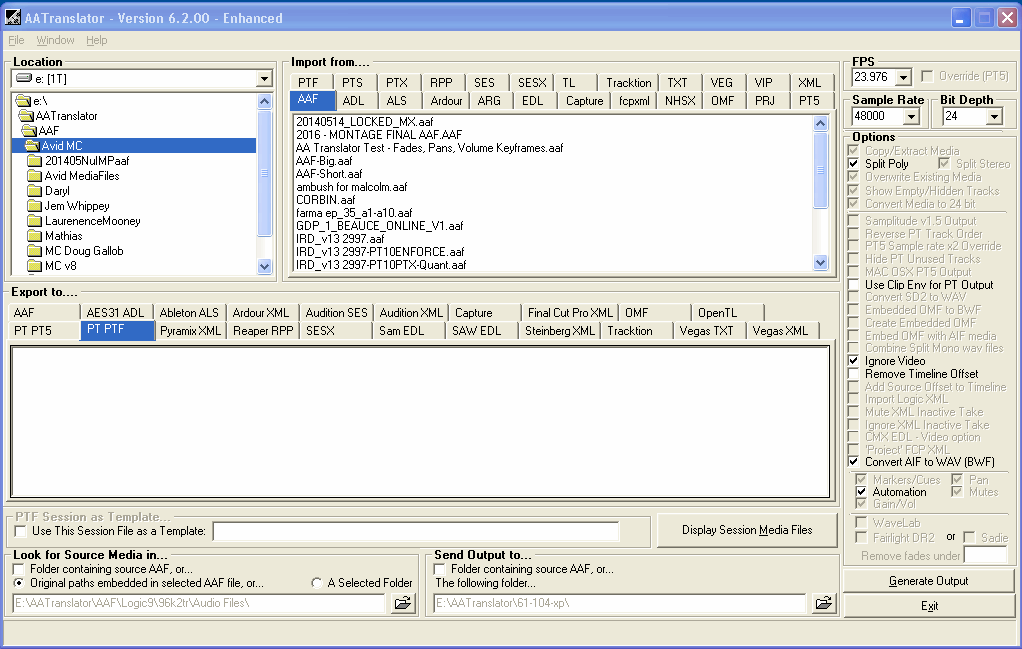Screen dimensions: 1022x649
Task: Click the Generate Output button
Action: pyautogui.click(x=929, y=581)
